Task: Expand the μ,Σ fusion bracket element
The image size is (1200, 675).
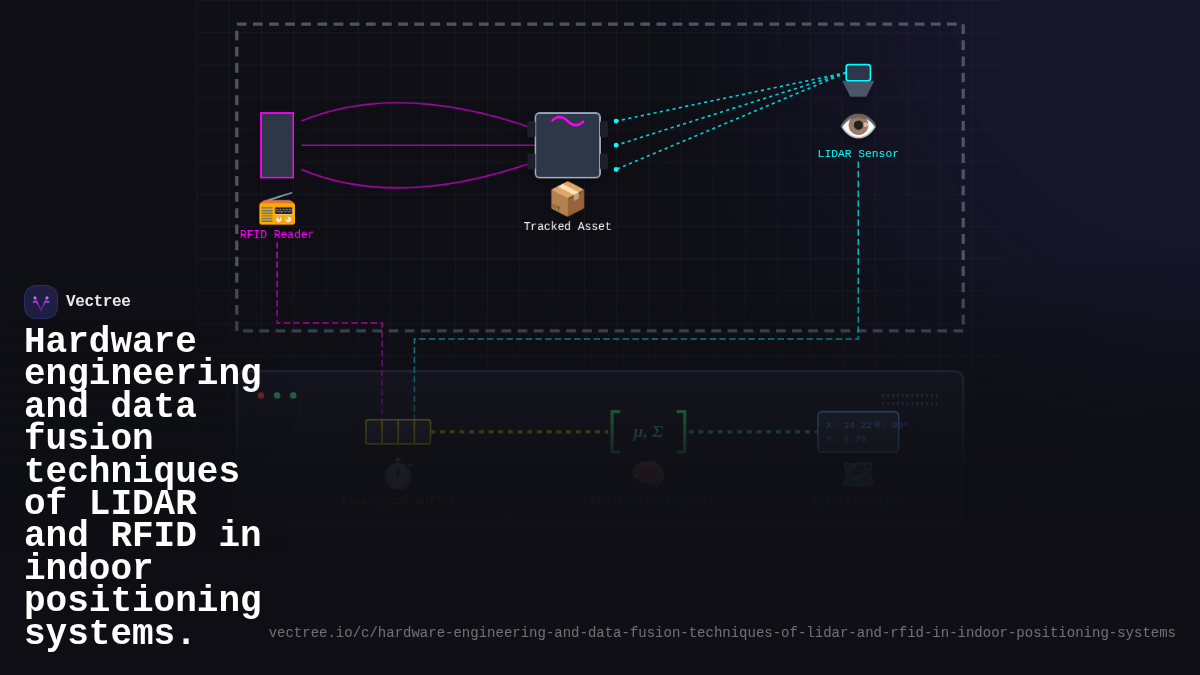Action: (648, 431)
